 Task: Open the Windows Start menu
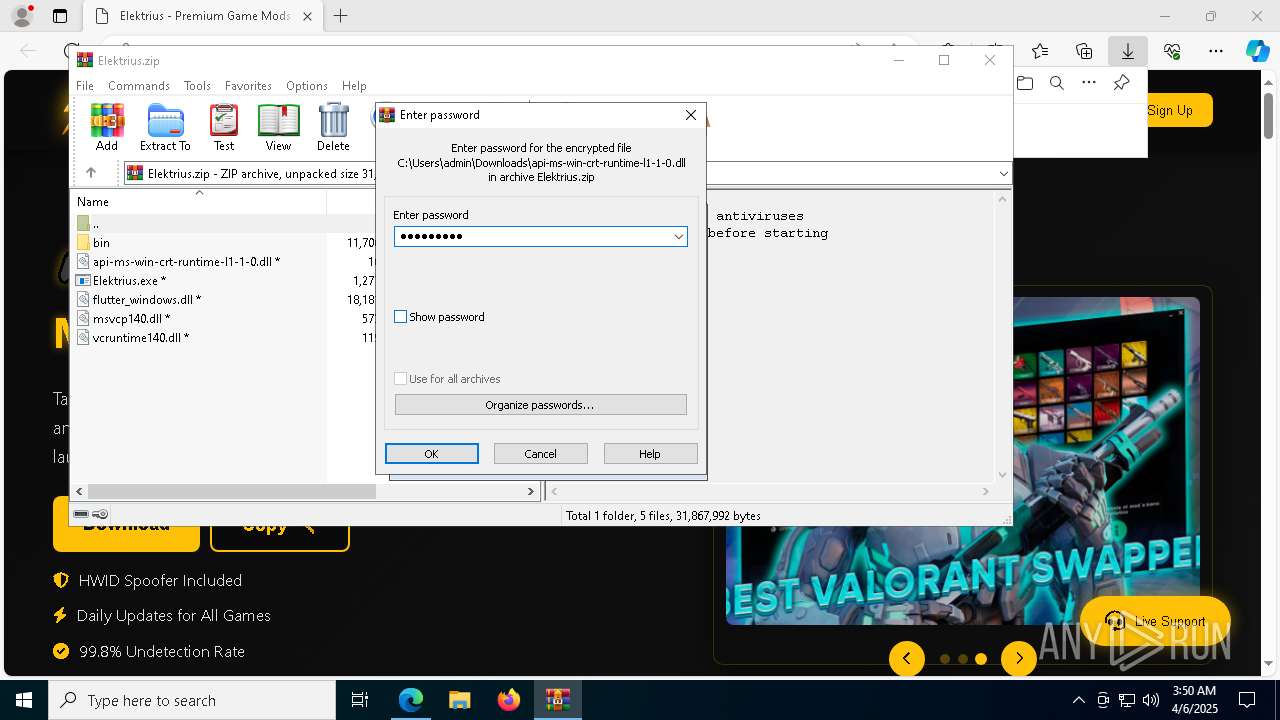coord(23,700)
